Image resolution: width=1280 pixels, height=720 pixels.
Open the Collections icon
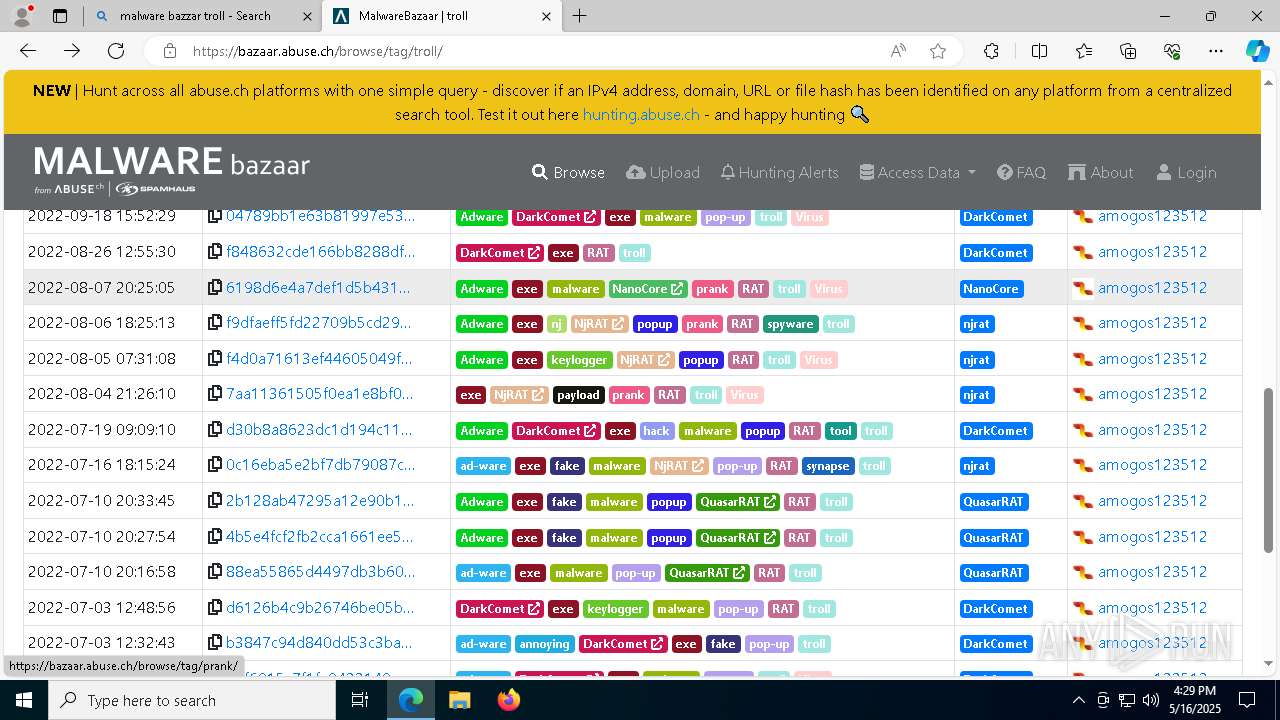[1128, 51]
